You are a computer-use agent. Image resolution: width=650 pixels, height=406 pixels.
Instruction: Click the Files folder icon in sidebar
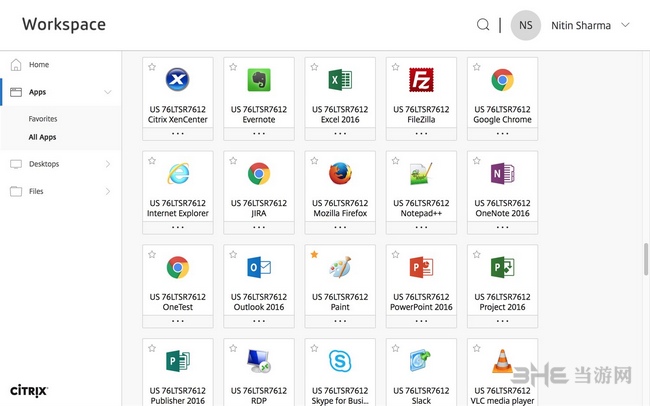[16, 191]
